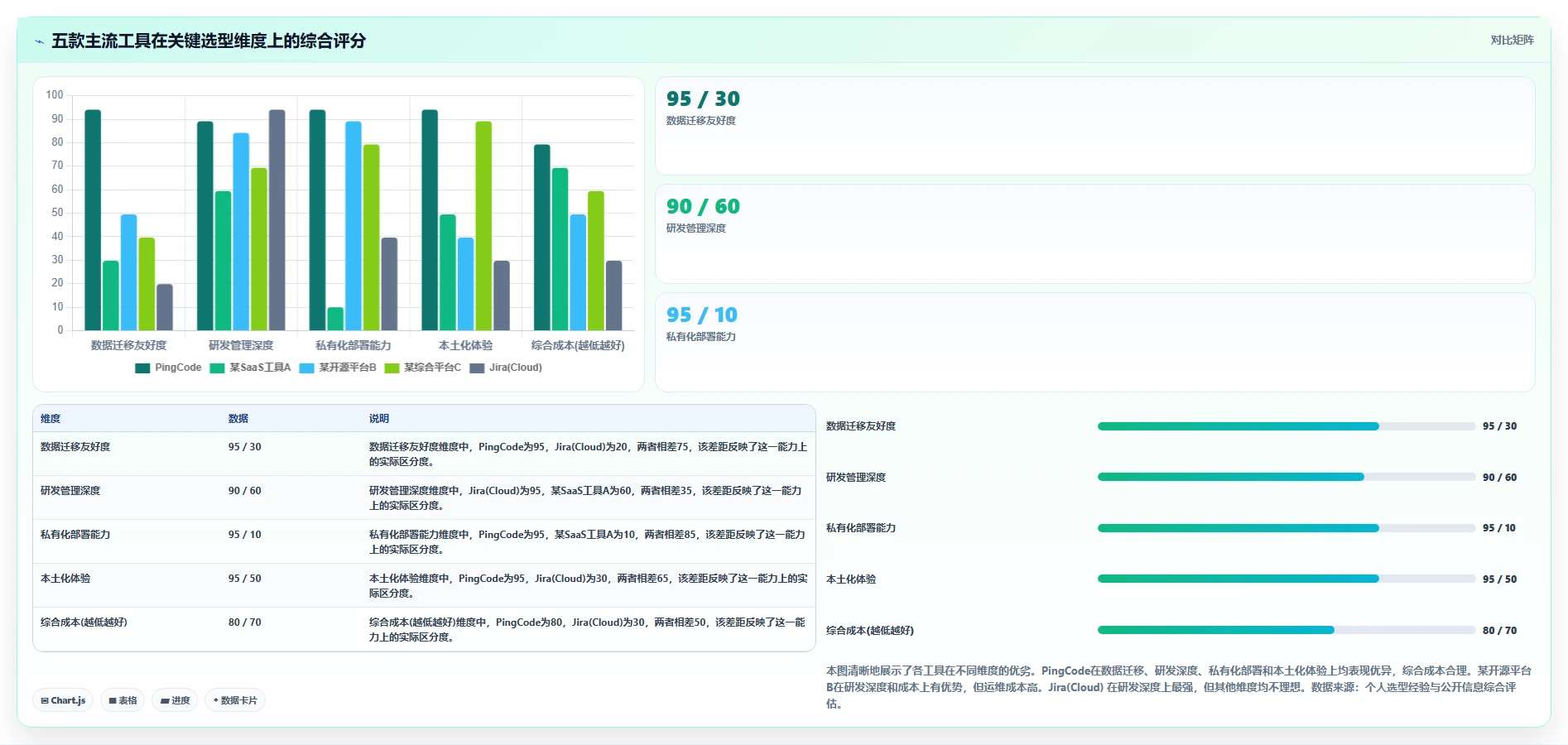Select the 私有化部署能力 cell in the table

[75, 535]
